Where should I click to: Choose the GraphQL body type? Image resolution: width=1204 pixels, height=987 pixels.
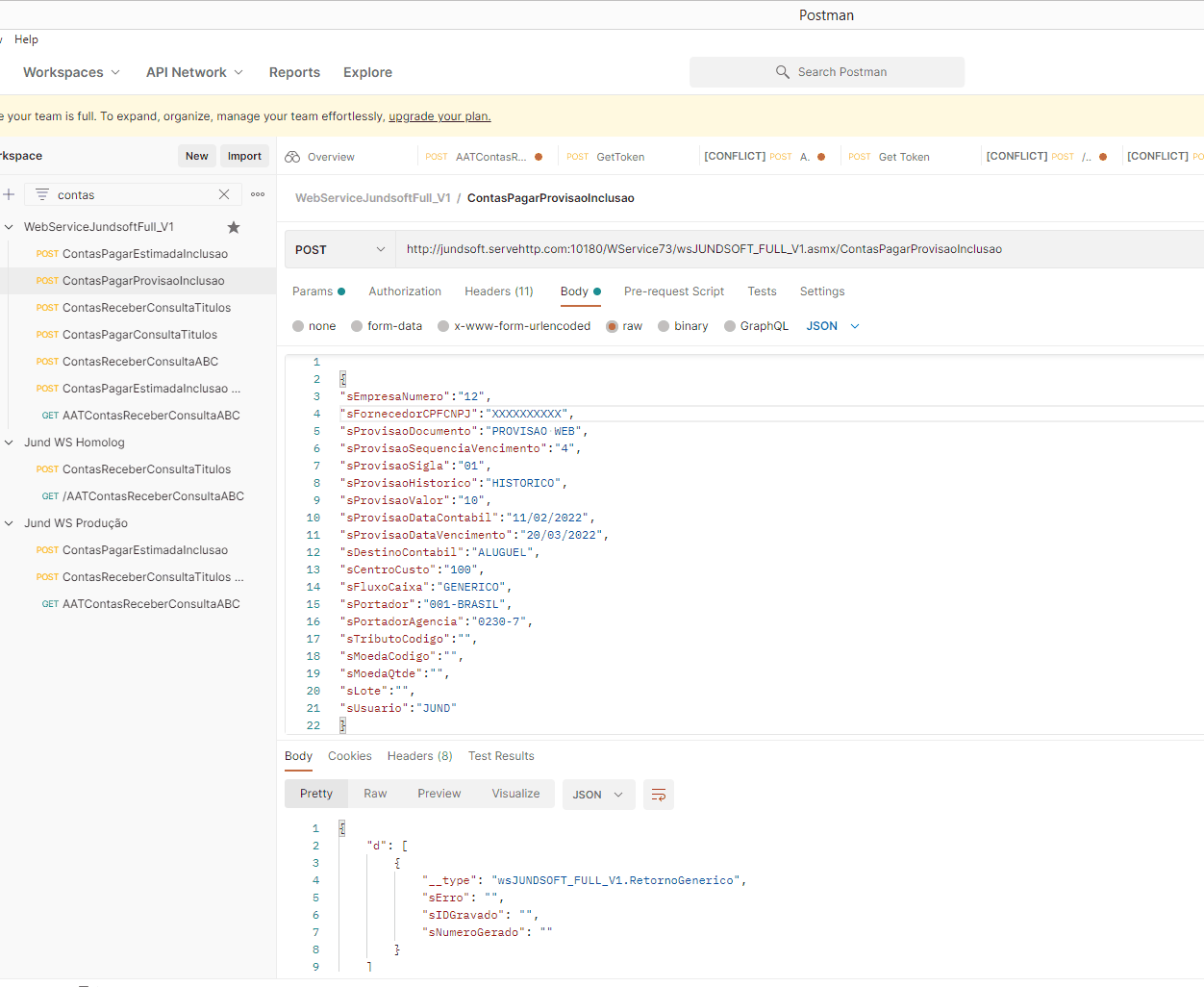pos(731,326)
